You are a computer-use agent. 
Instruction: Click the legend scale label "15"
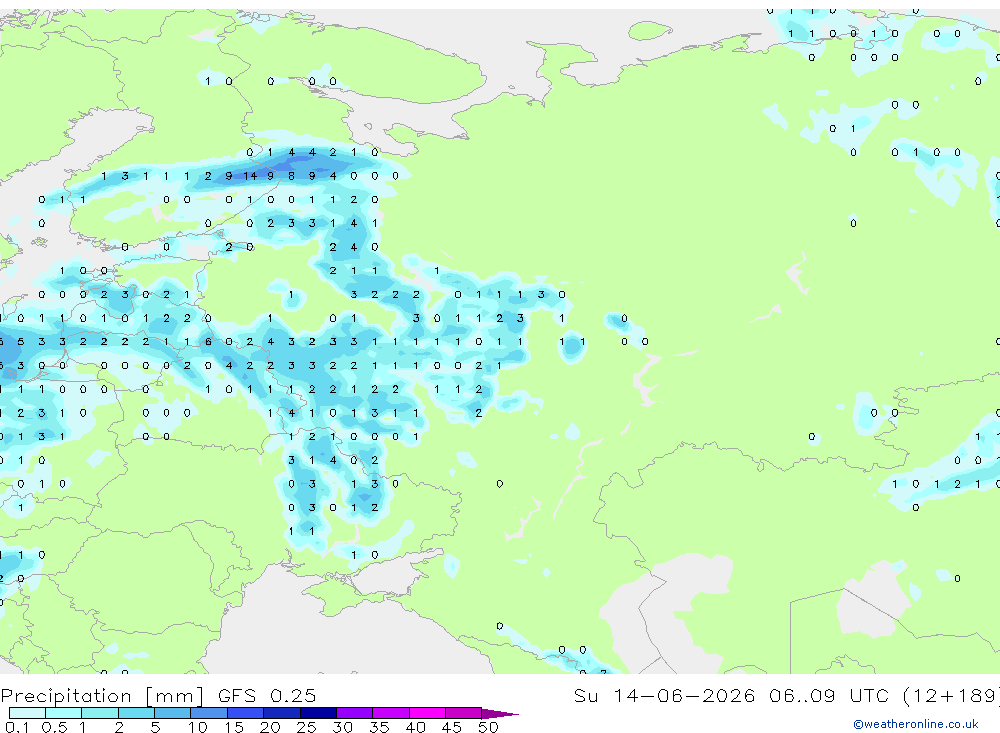coord(234,727)
